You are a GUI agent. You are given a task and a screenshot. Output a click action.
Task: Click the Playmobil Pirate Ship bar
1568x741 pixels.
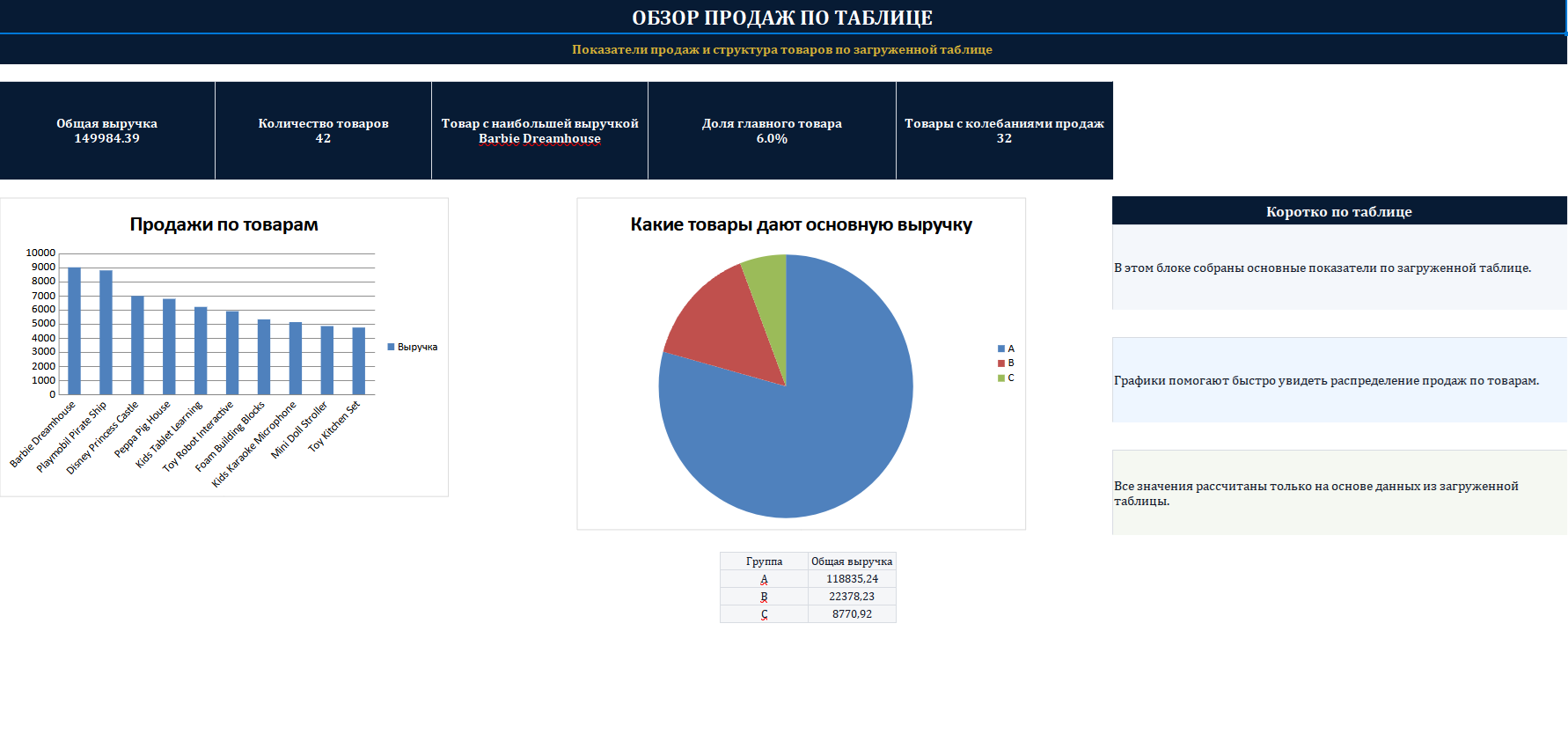[x=106, y=333]
